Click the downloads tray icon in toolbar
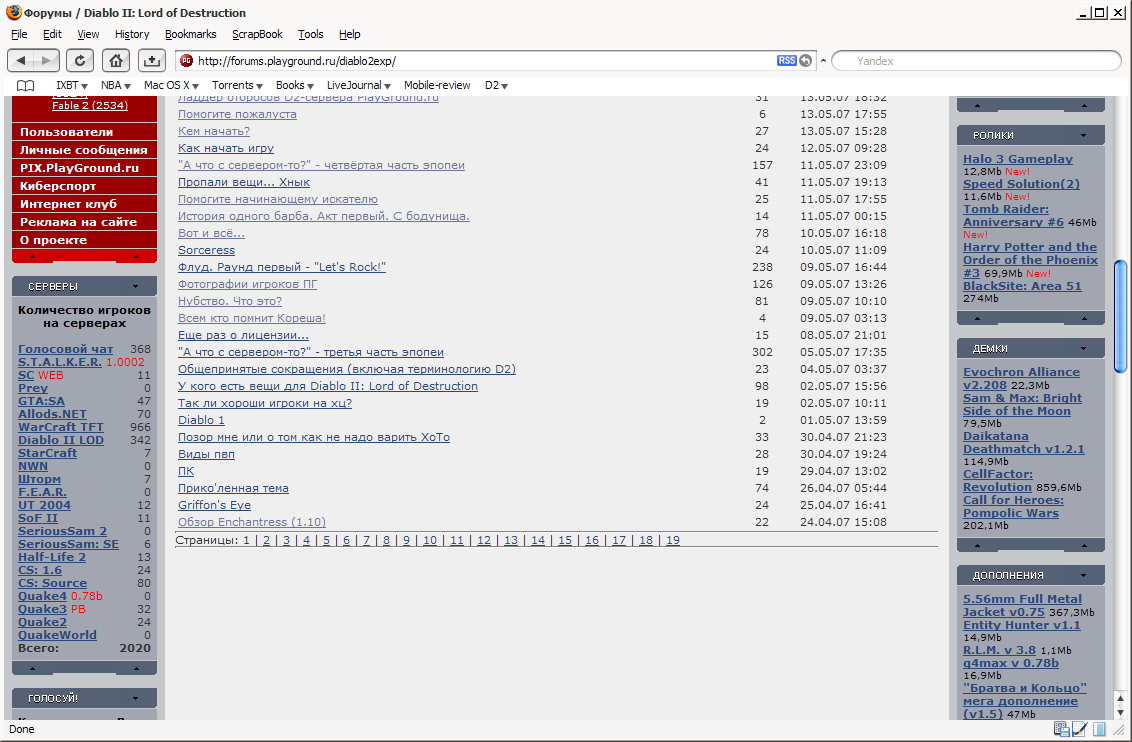 [152, 61]
